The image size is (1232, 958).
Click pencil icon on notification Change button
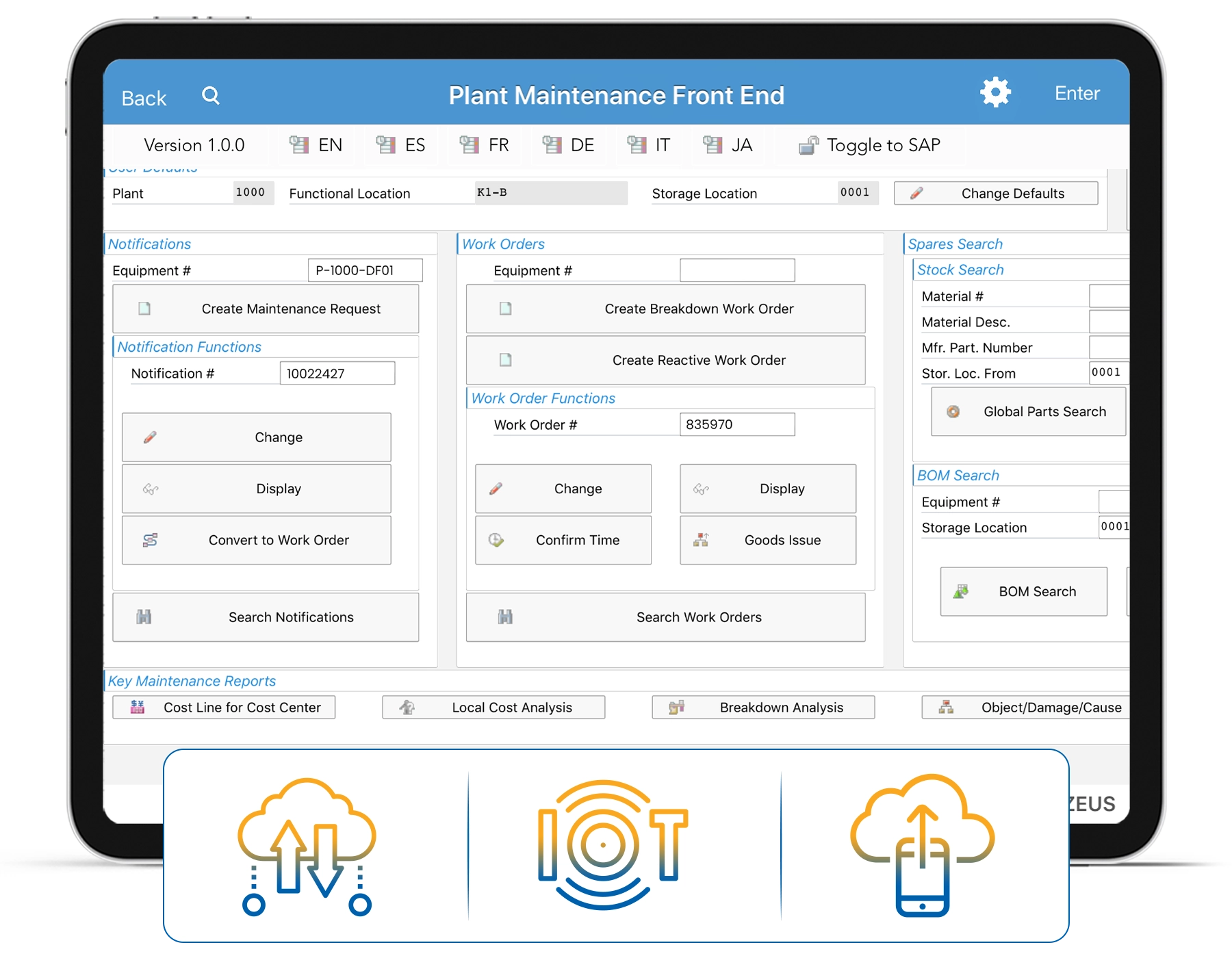[150, 437]
